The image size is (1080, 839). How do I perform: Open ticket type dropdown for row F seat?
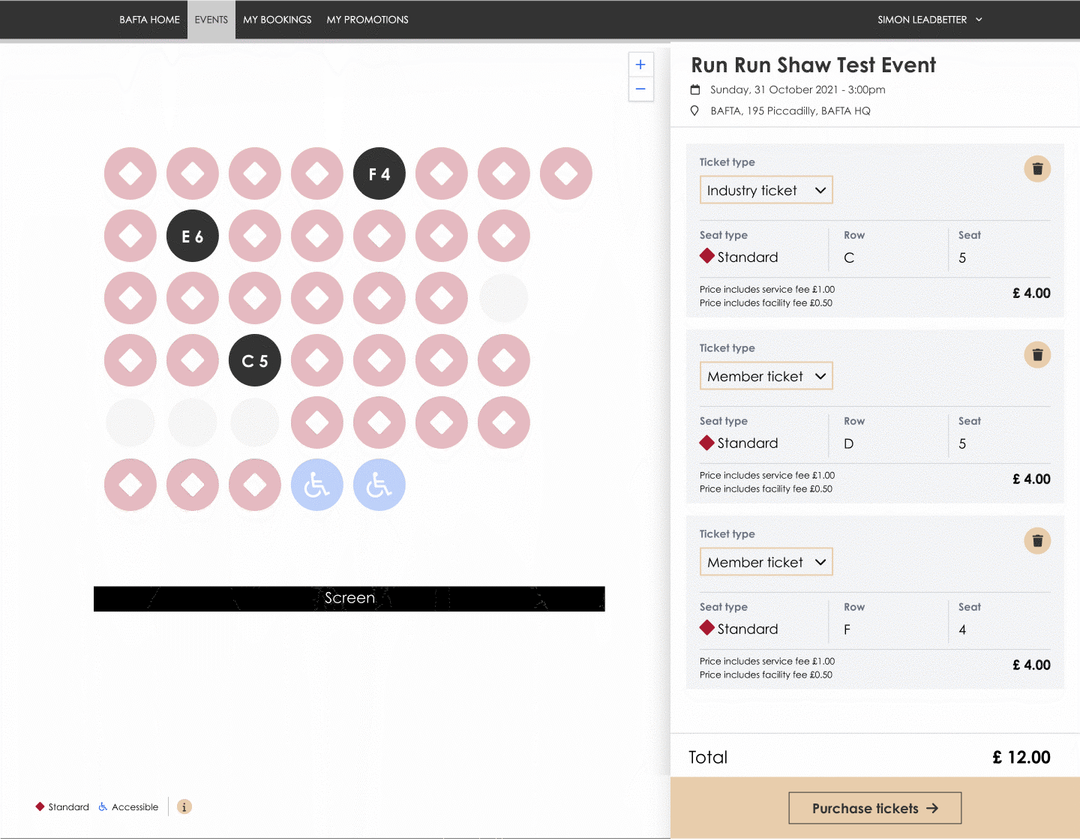[766, 562]
